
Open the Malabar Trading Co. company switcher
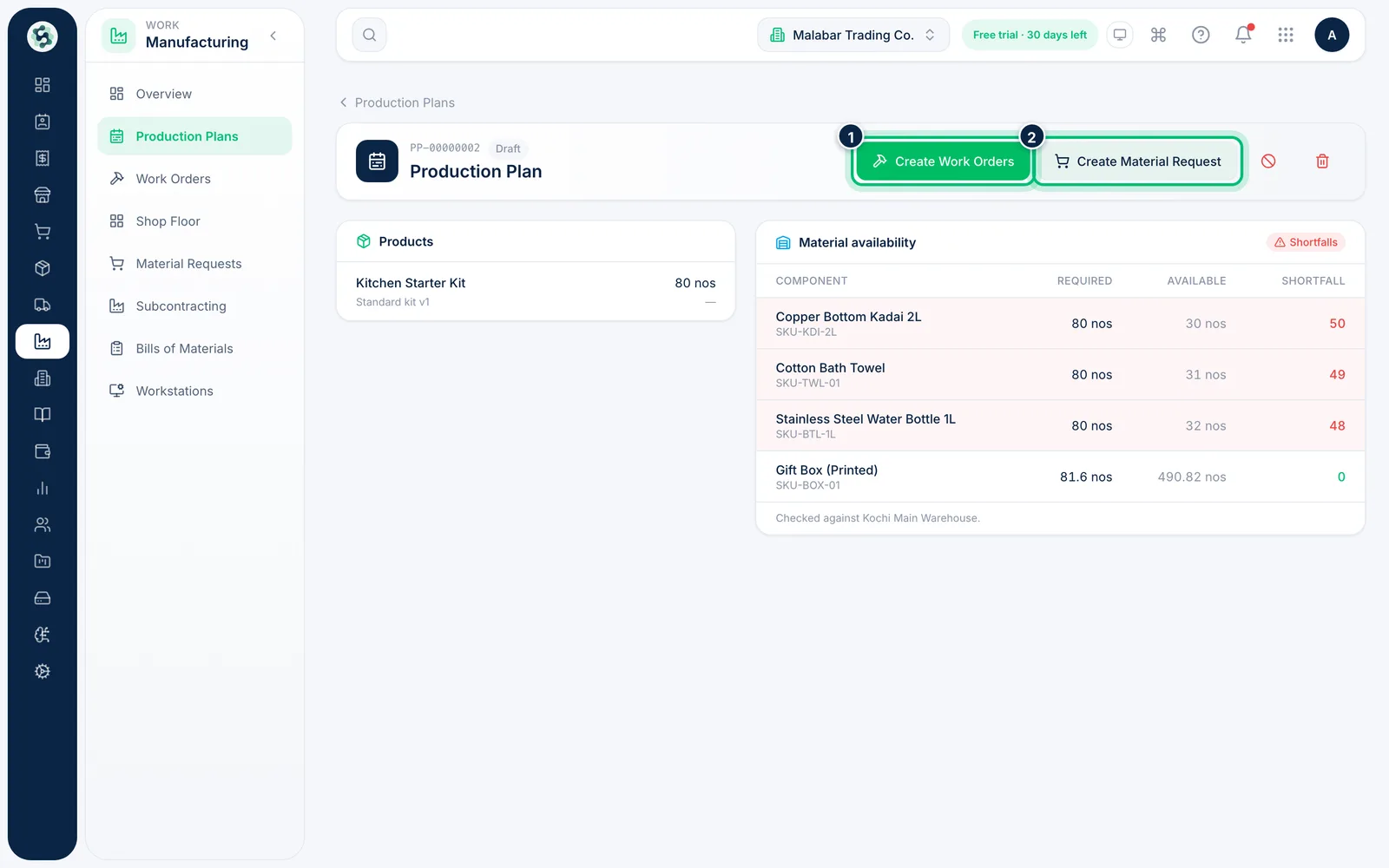tap(853, 35)
